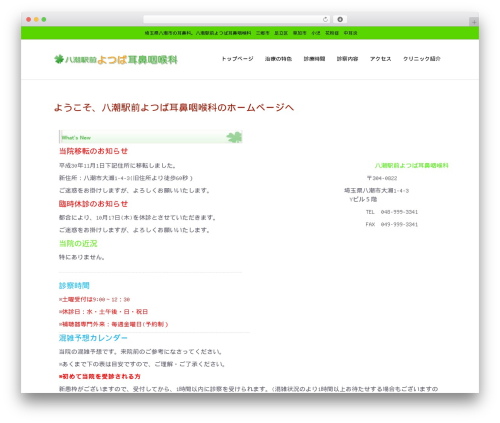Click the 特にありません text
Image resolution: width=500 pixels, height=423 pixels.
[82, 257]
